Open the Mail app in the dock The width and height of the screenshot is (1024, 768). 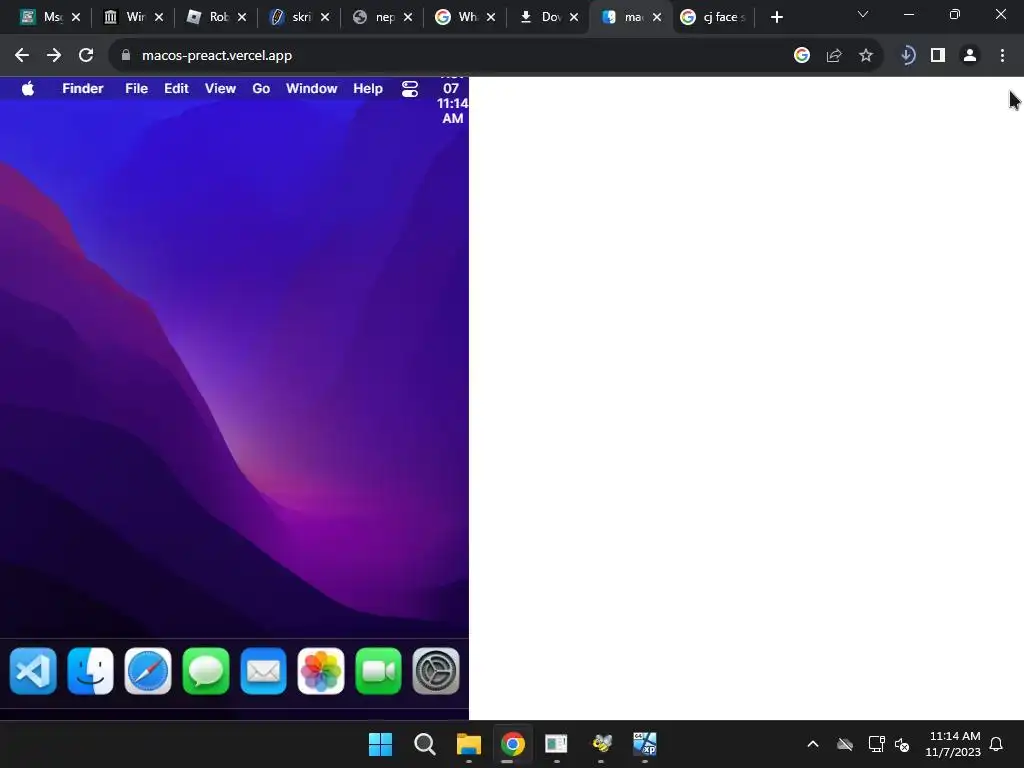point(263,671)
